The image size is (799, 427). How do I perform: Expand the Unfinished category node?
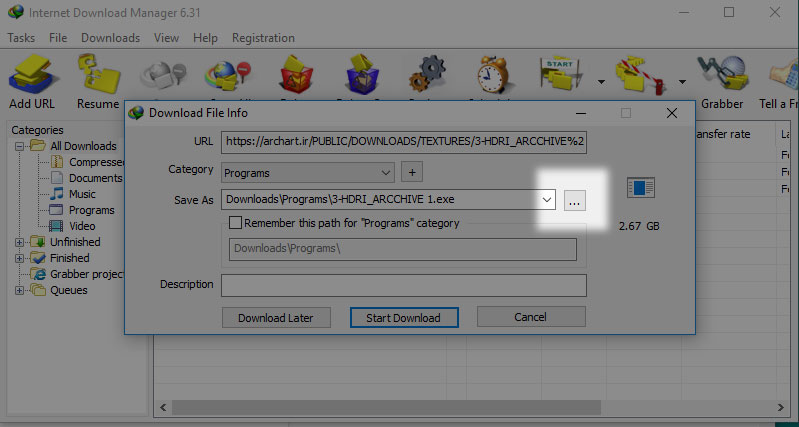20,242
